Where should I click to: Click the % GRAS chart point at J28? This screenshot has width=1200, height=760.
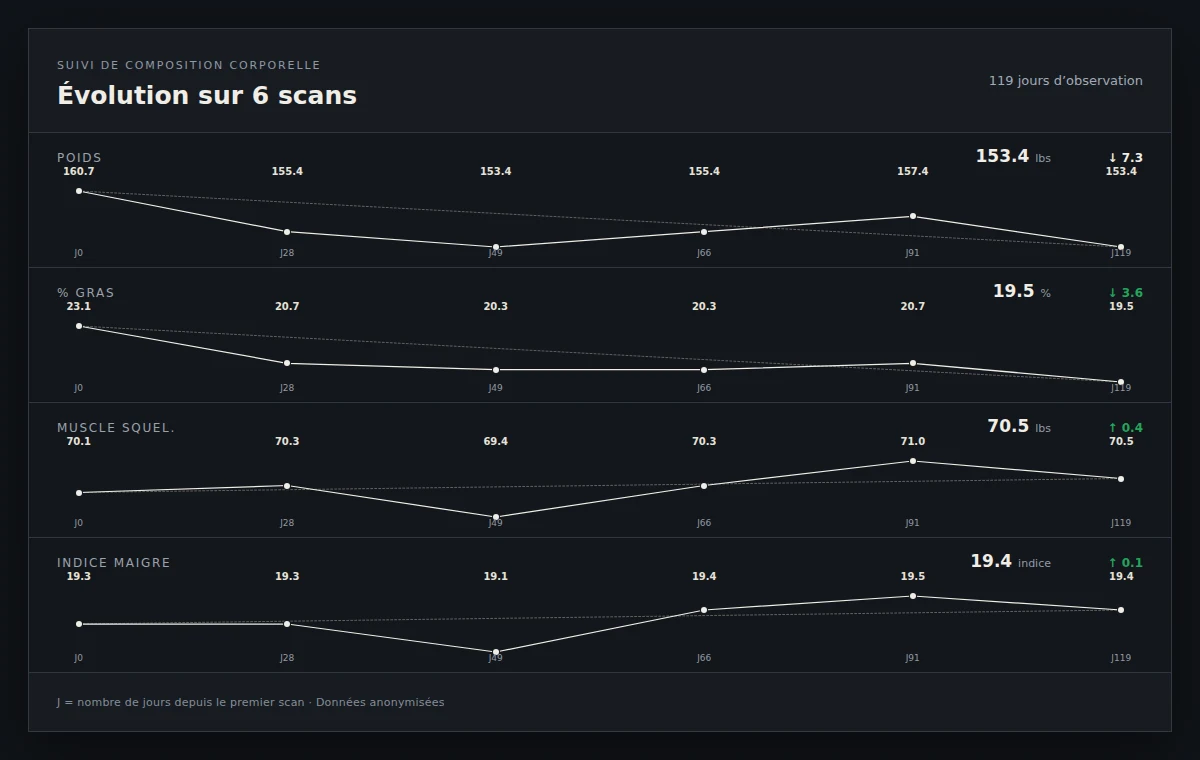(x=287, y=363)
